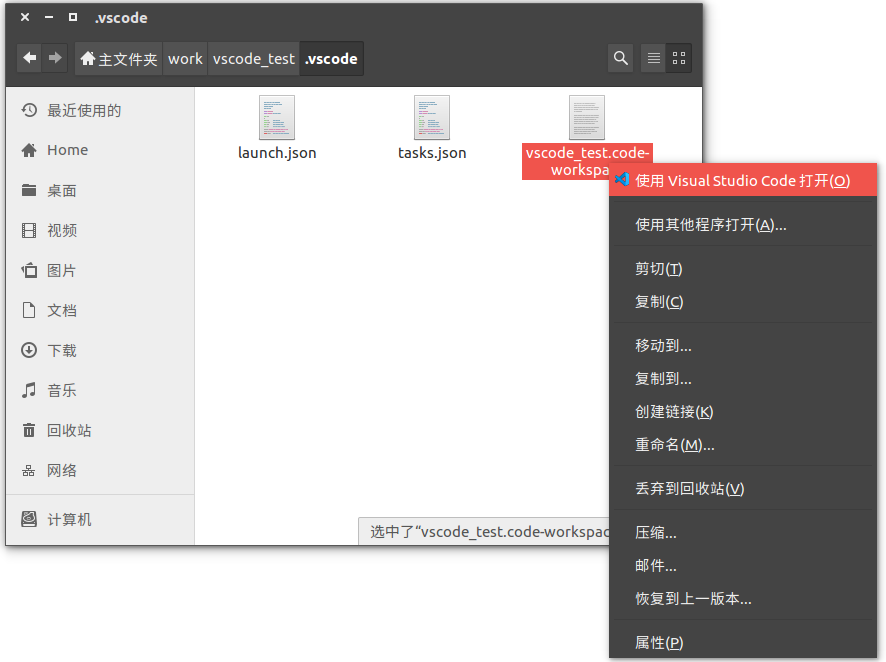The height and width of the screenshot is (662, 886).
Task: Open the 桌面 location in the sidebar
Action: pos(100,190)
